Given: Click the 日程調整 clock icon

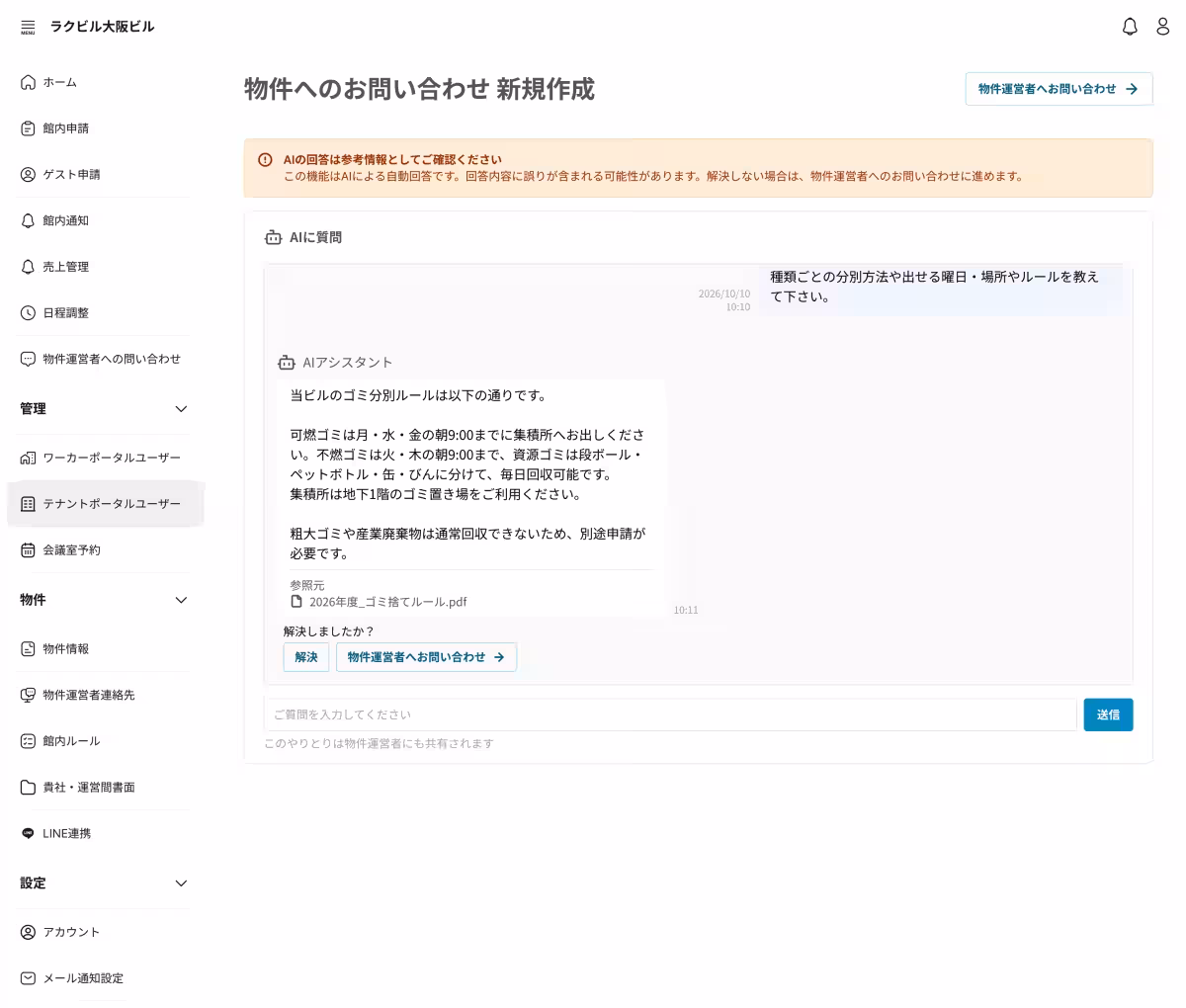Looking at the screenshot, I should pyautogui.click(x=28, y=313).
